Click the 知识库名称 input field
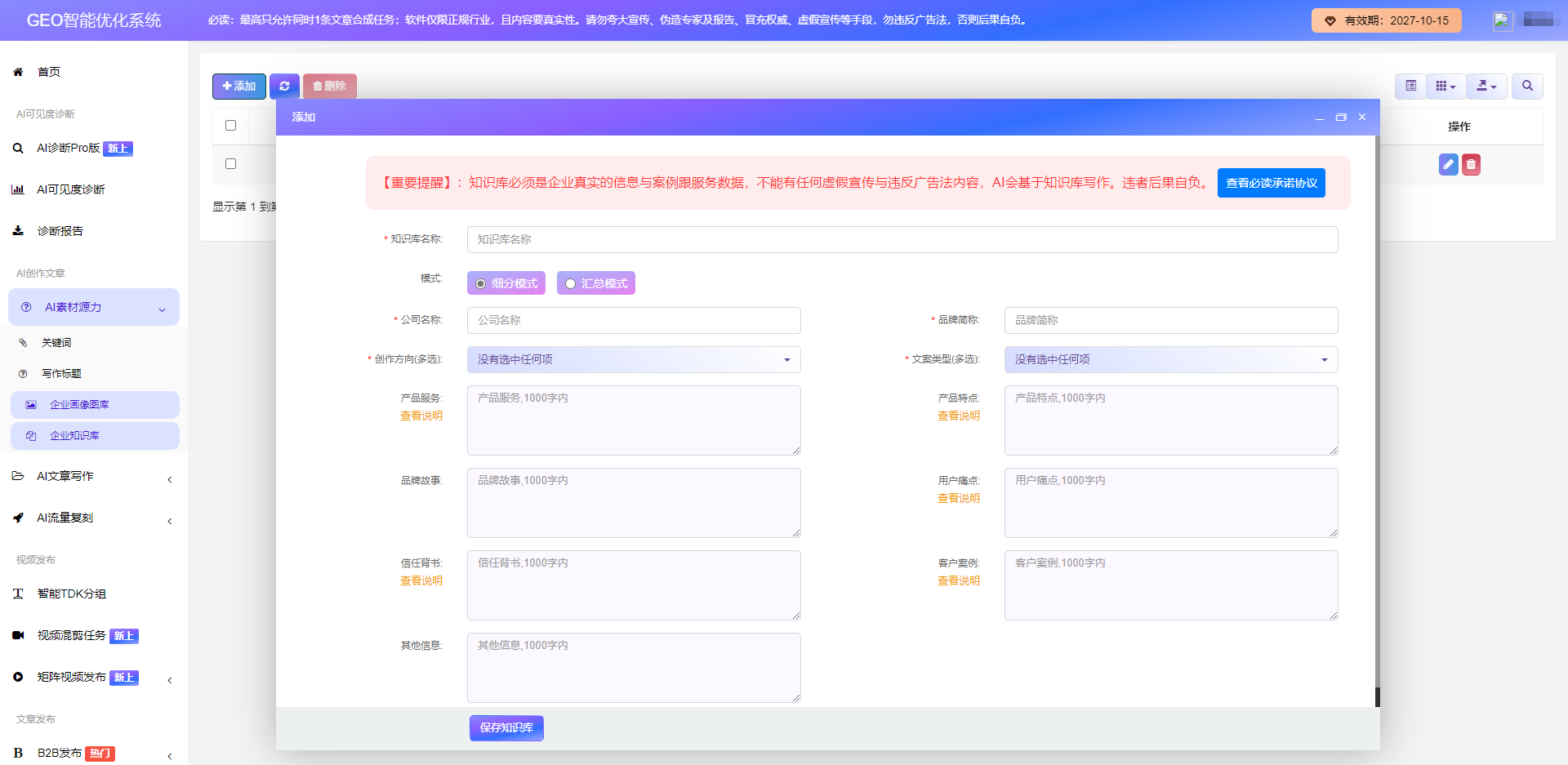 [902, 239]
